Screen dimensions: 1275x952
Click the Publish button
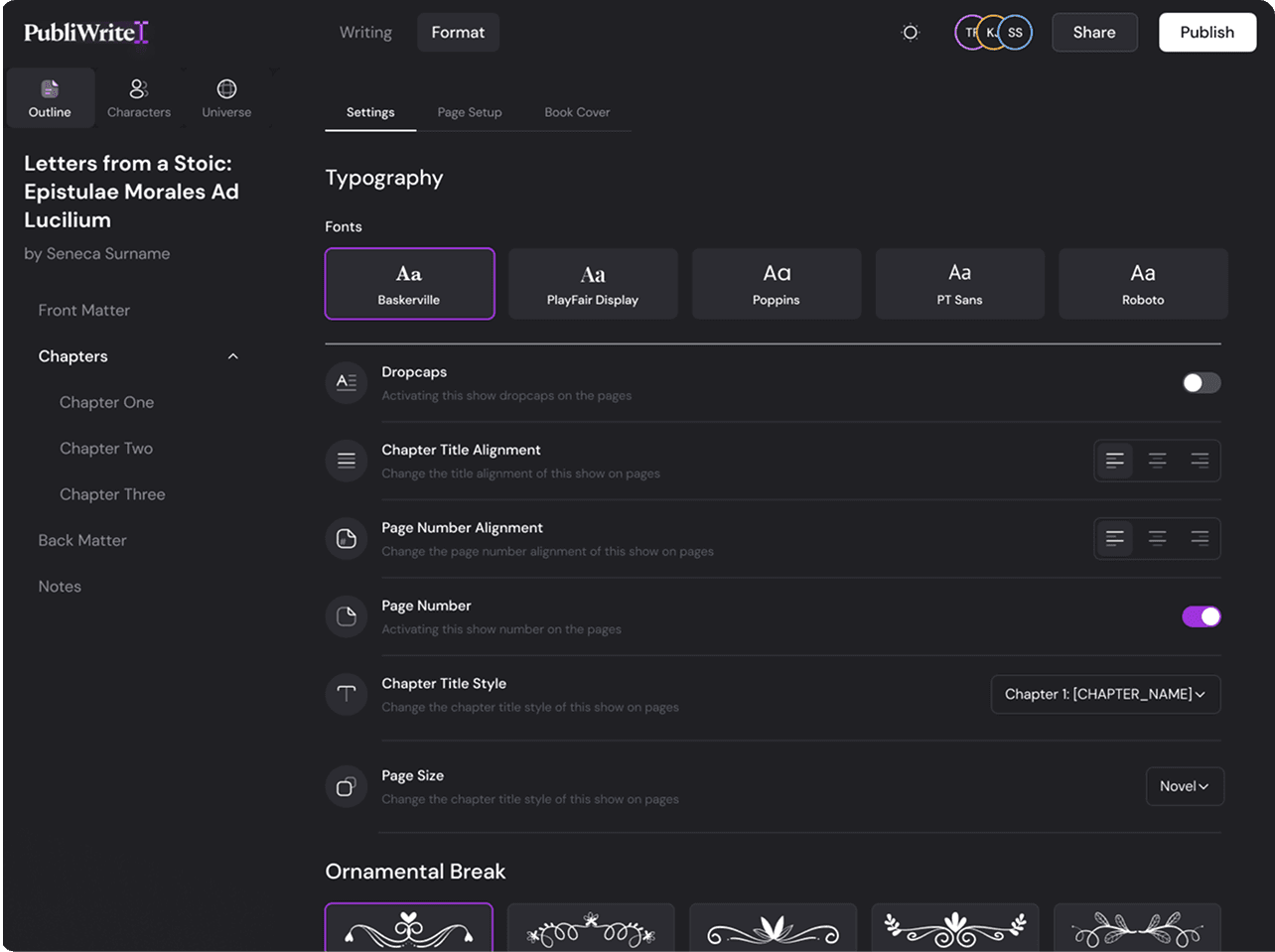(1206, 33)
